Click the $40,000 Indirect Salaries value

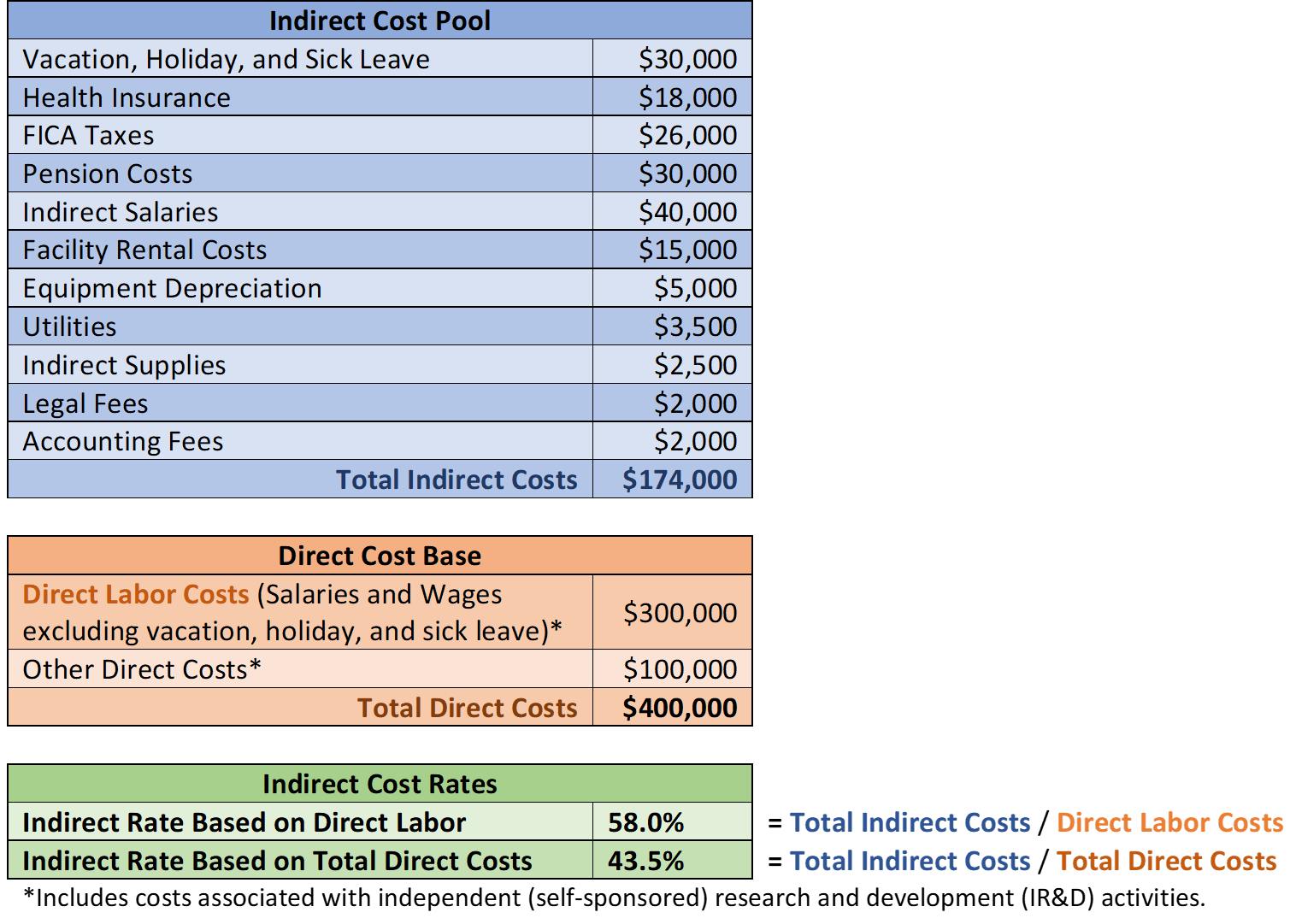(673, 211)
